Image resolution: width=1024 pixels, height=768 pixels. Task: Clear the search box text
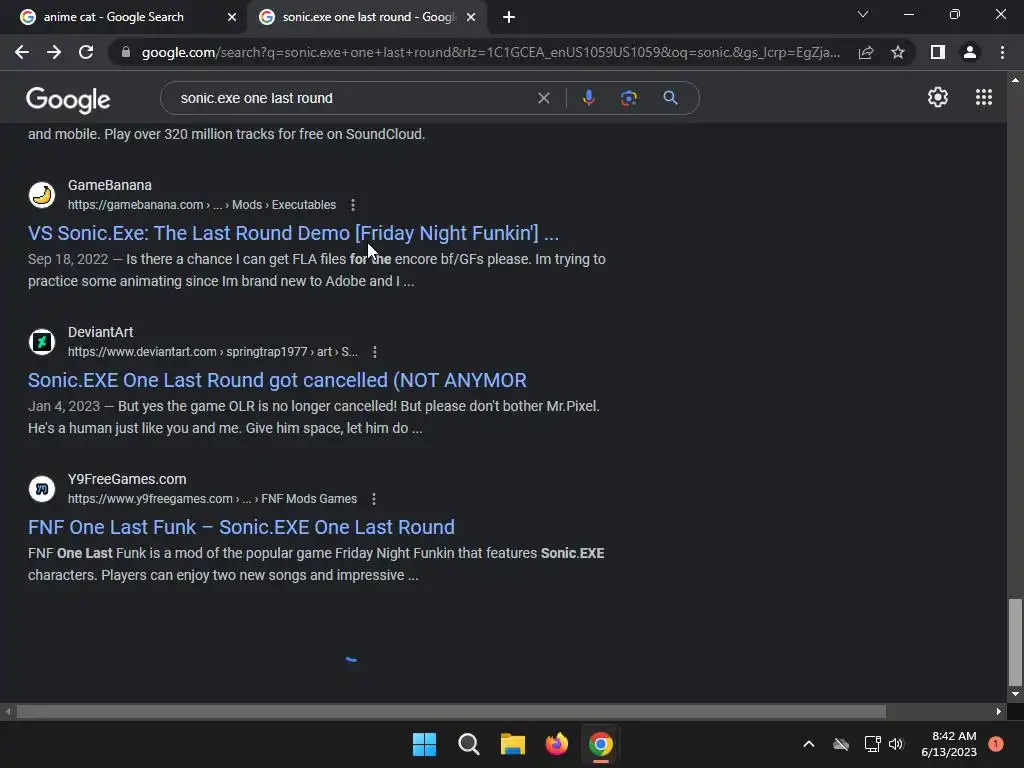coord(543,98)
